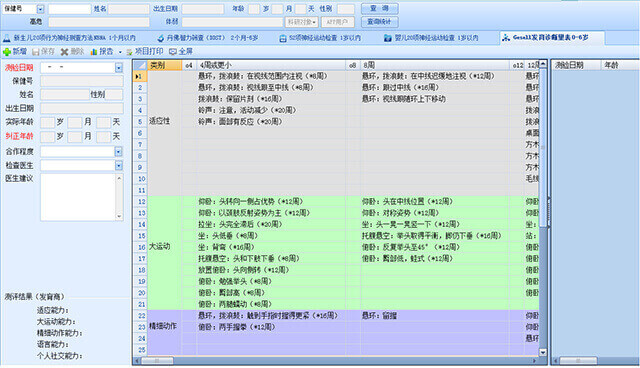The height and width of the screenshot is (368, 640).
Task: Switch to the 婴儿20项神经运动检查 tab
Action: [x=431, y=38]
